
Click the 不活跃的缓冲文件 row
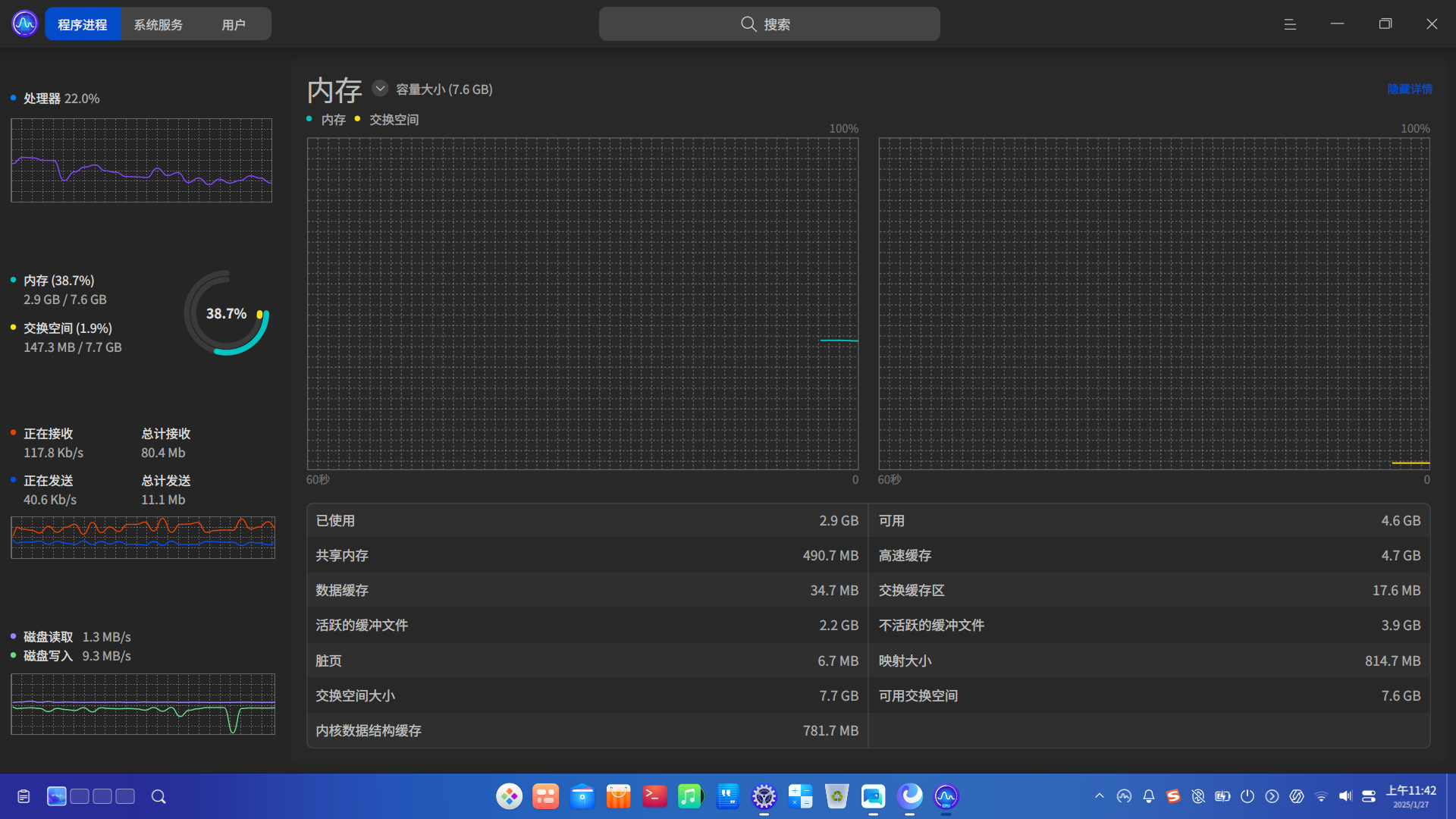point(1150,626)
